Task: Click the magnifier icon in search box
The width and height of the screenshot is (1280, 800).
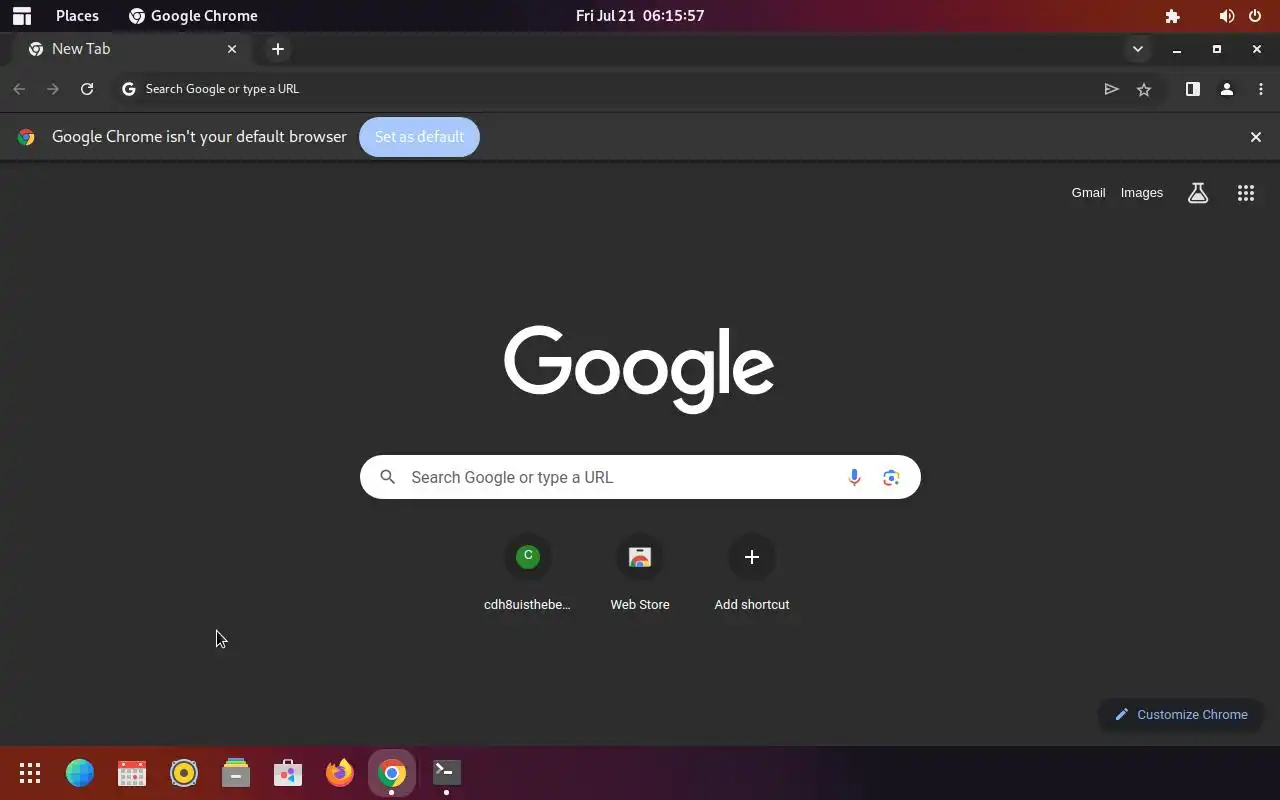Action: coord(388,477)
